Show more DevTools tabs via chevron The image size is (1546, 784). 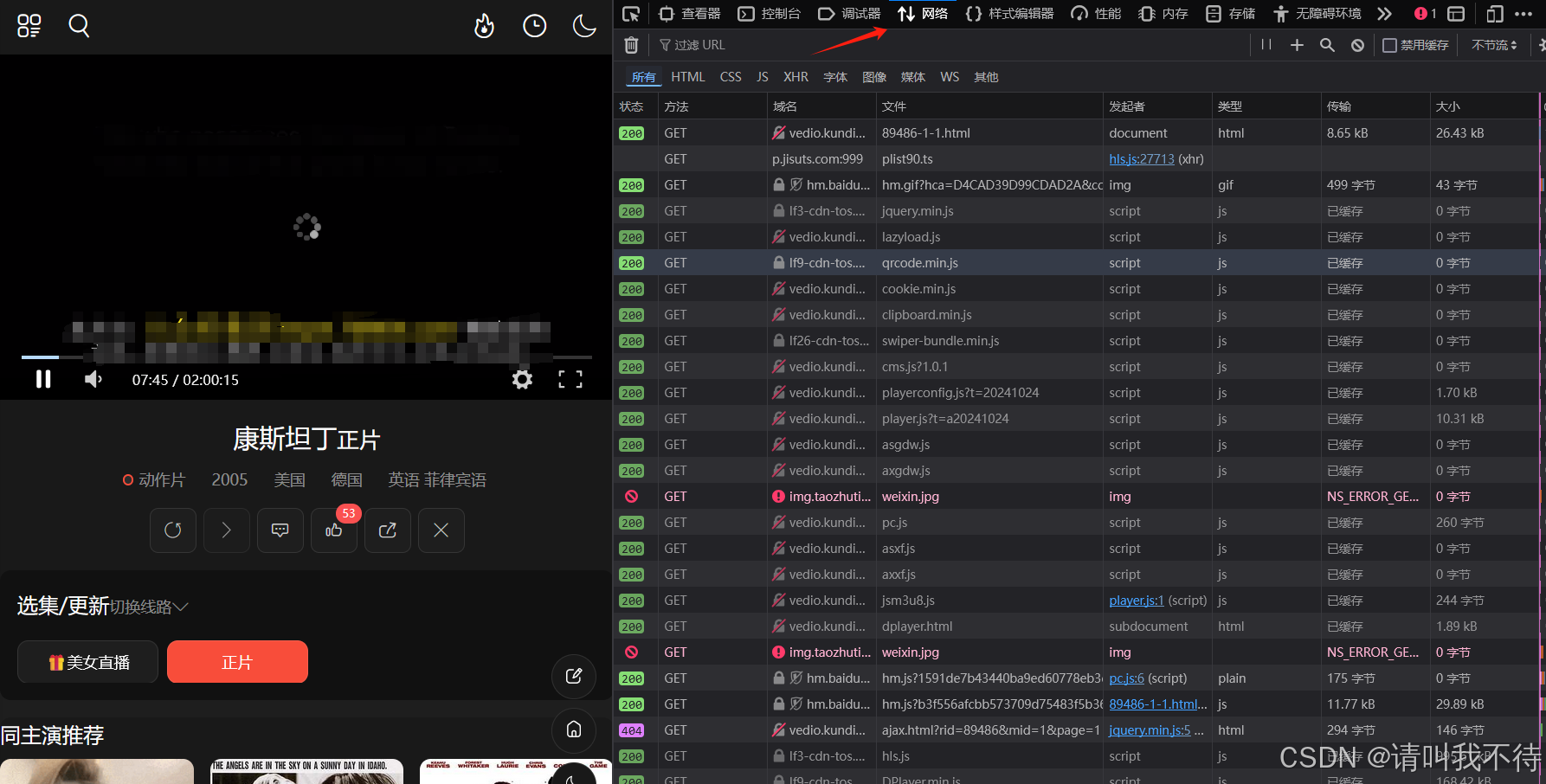point(1384,14)
